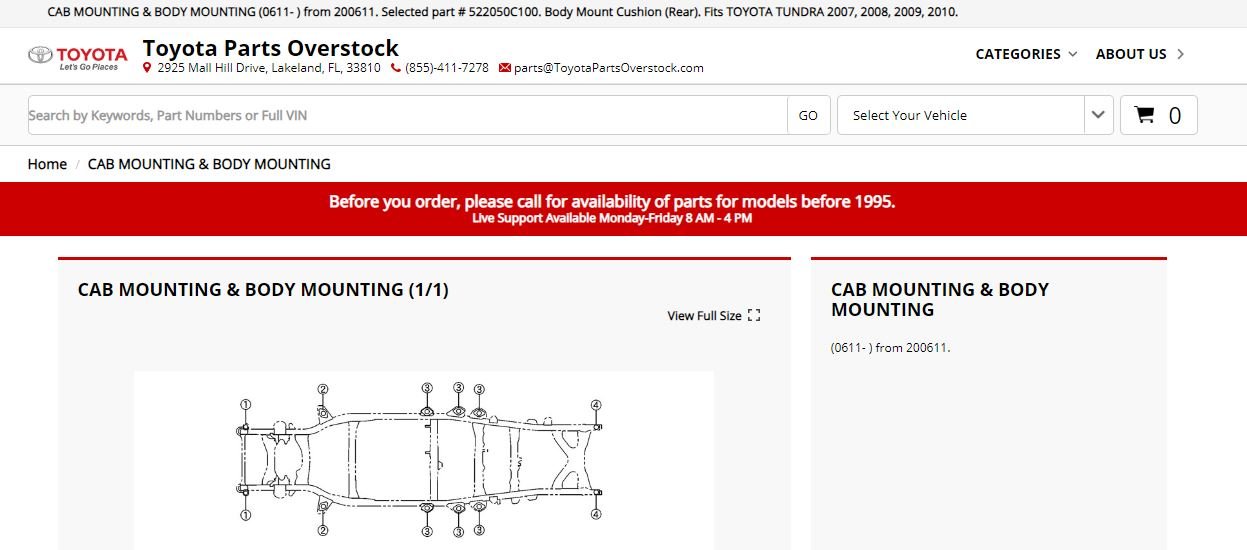Image resolution: width=1247 pixels, height=550 pixels.
Task: Expand the ABOUT US menu
Action: point(1140,54)
